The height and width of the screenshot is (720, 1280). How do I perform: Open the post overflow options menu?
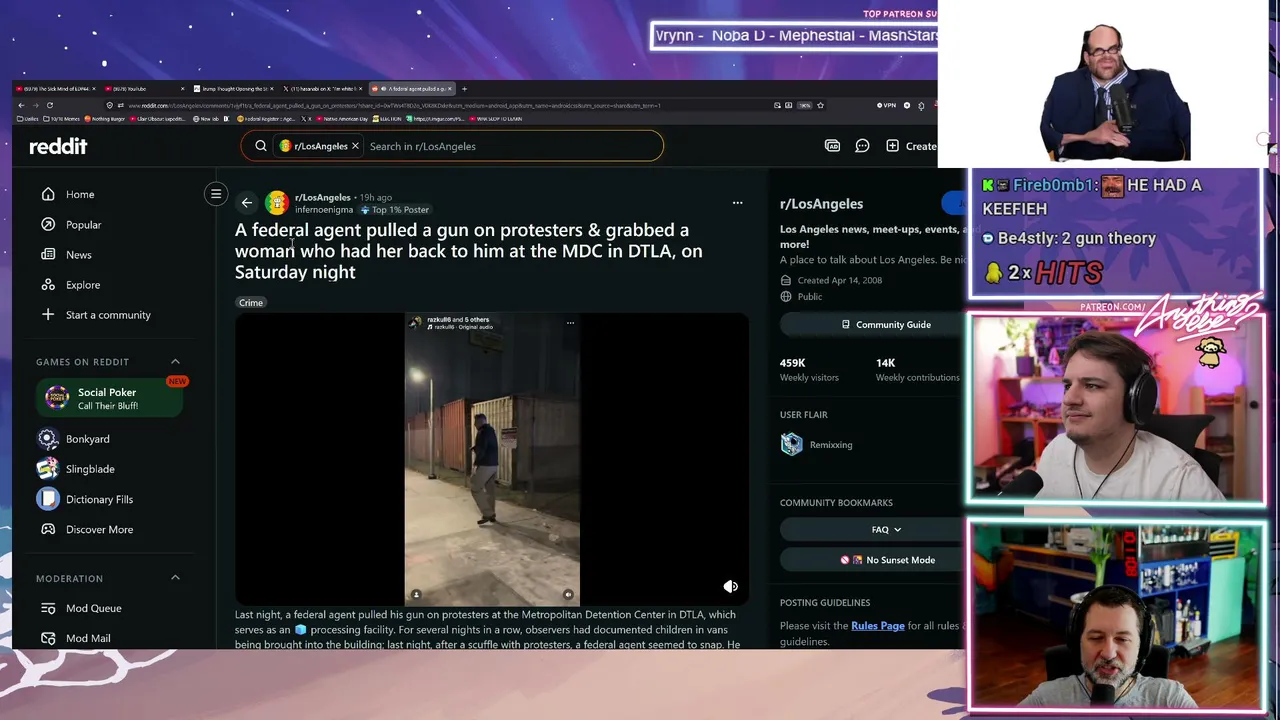[737, 203]
